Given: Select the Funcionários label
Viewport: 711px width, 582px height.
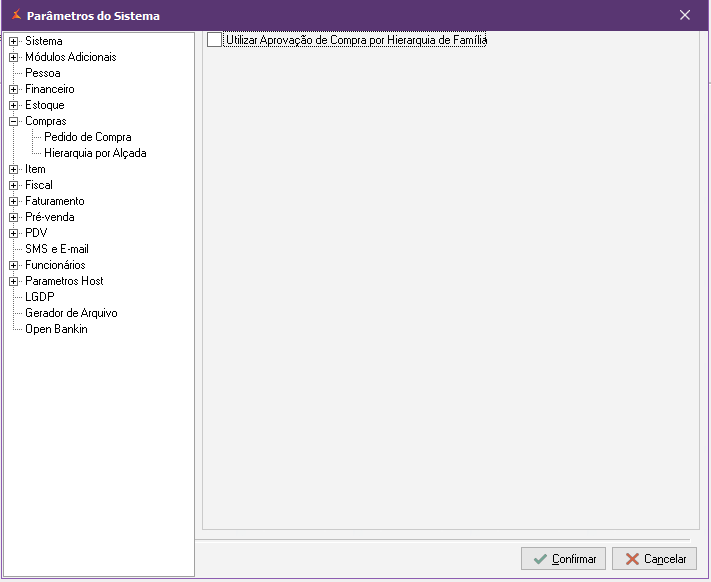Looking at the screenshot, I should pyautogui.click(x=55, y=265).
